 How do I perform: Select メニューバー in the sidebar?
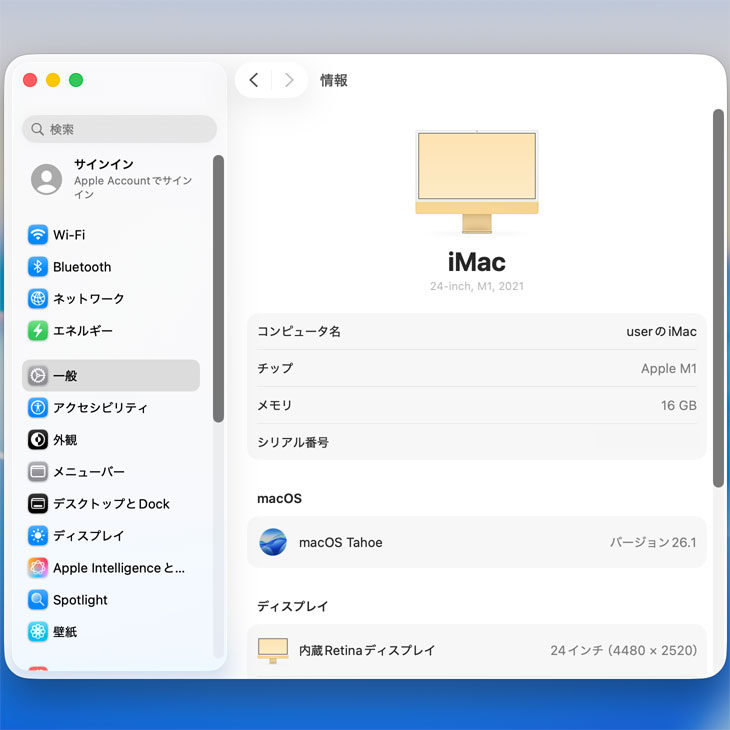(x=89, y=472)
